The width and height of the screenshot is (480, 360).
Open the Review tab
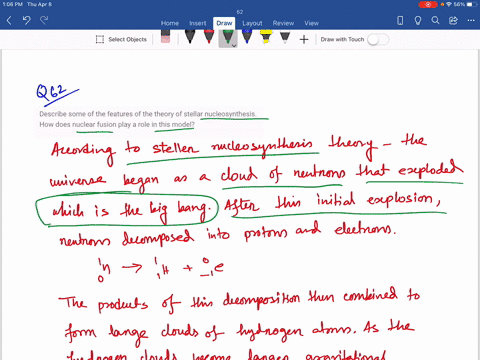(283, 23)
